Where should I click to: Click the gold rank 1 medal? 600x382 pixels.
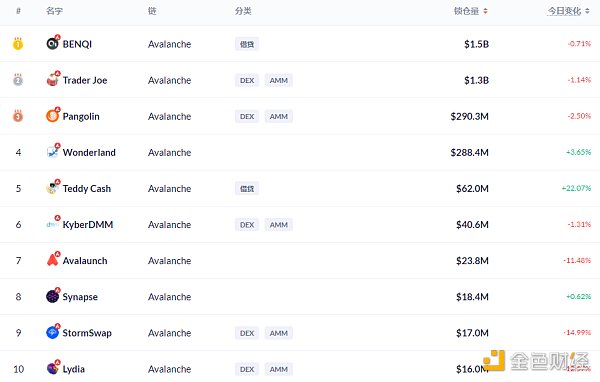coord(18,44)
